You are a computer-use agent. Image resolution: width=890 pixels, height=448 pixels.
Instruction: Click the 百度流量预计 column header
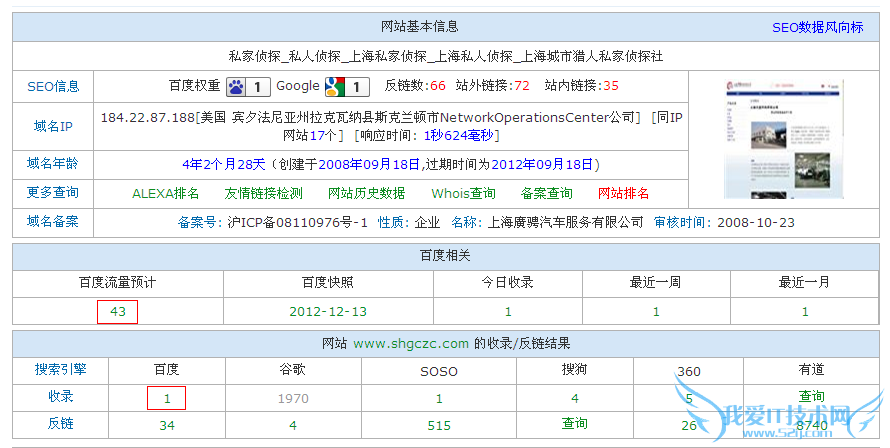(117, 283)
